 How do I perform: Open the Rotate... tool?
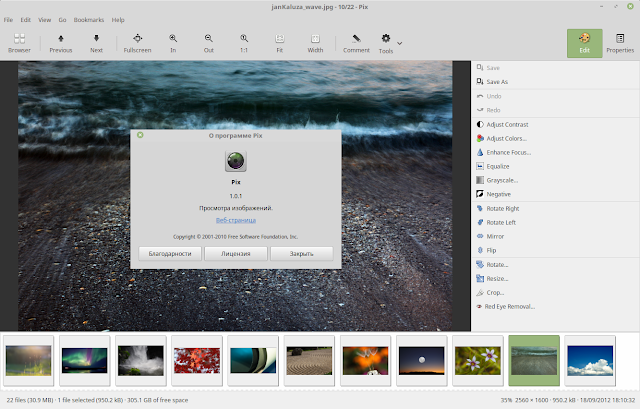555,265
